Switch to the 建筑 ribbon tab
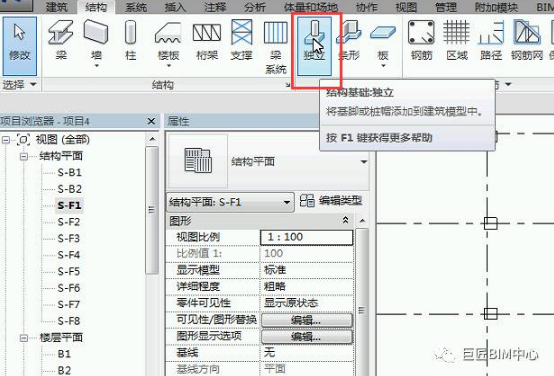554x376 pixels. coord(56,7)
